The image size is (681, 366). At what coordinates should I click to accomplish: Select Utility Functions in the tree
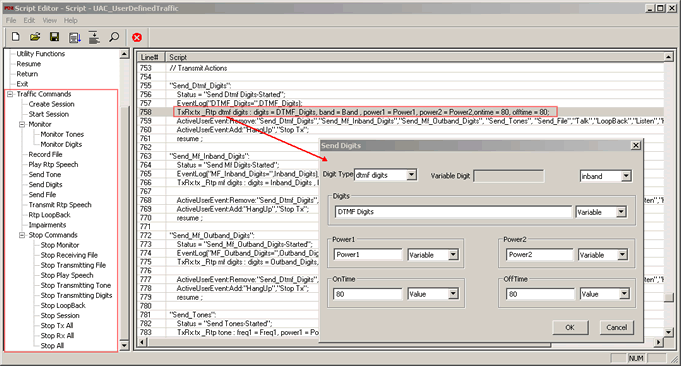(x=41, y=54)
